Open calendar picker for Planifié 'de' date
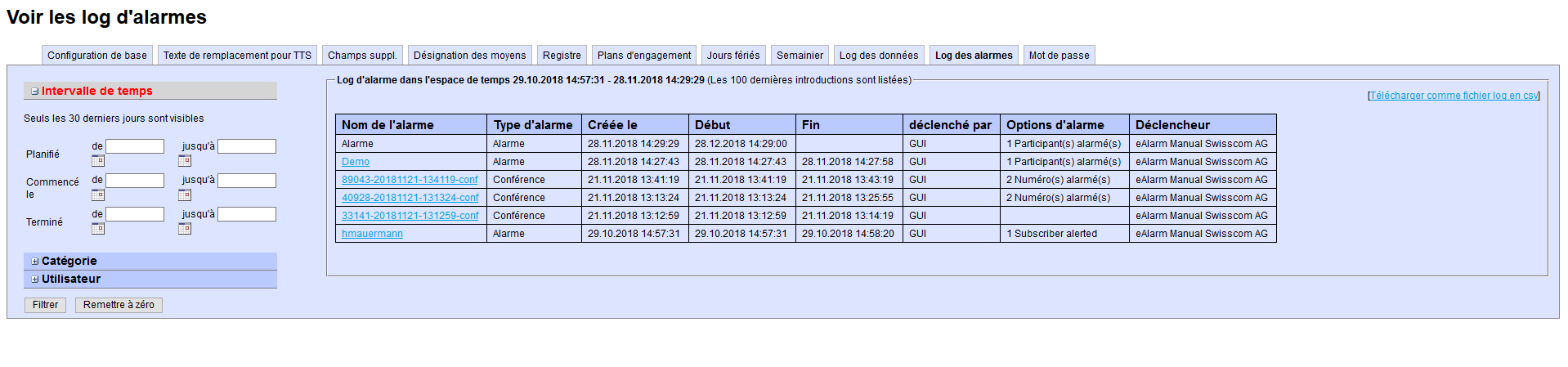The image size is (1568, 367). point(98,161)
